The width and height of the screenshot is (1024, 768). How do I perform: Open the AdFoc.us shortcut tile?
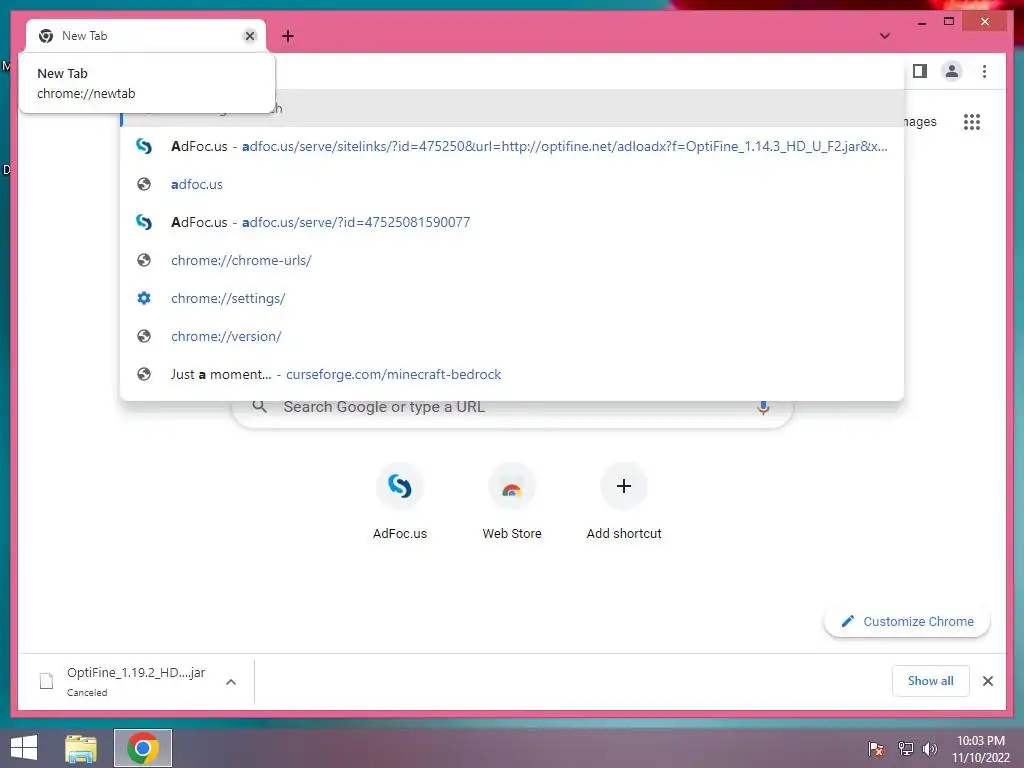click(400, 502)
